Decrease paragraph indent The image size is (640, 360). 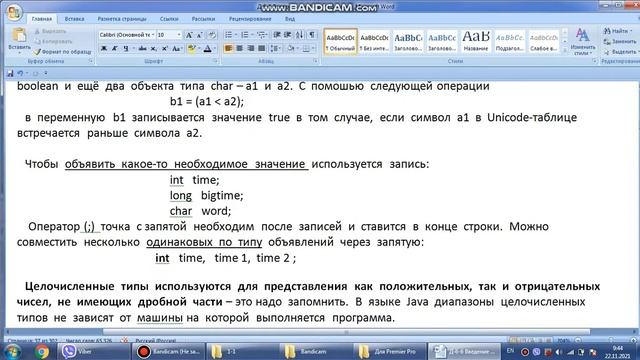[277, 35]
